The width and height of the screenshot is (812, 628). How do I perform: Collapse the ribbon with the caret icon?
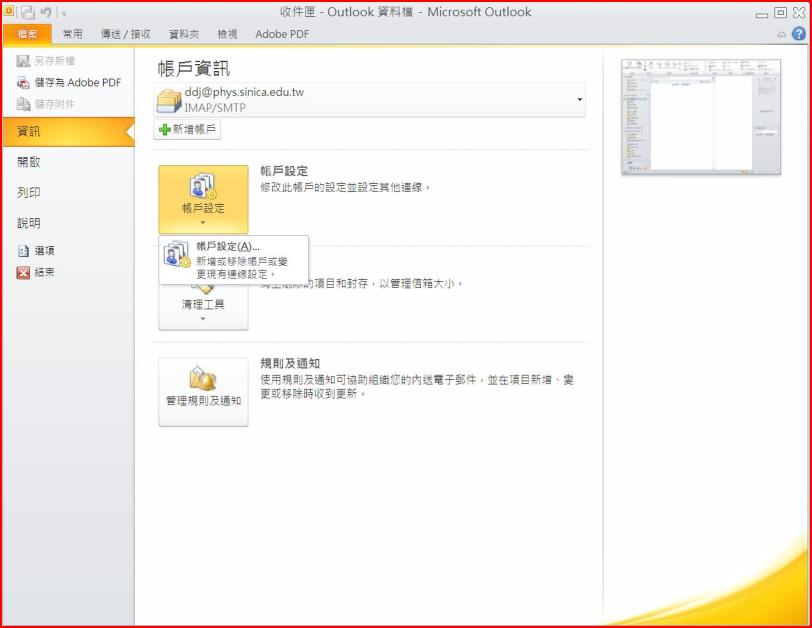point(781,35)
